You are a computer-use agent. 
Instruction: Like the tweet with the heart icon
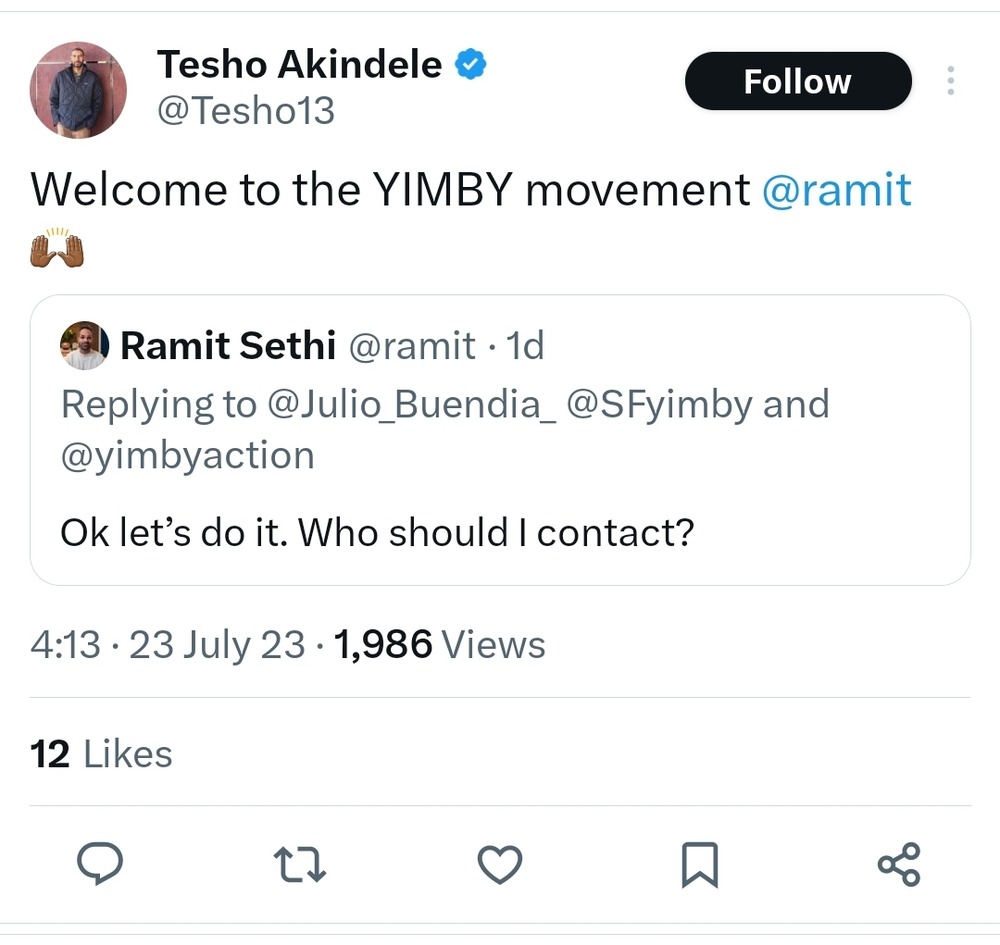click(500, 862)
